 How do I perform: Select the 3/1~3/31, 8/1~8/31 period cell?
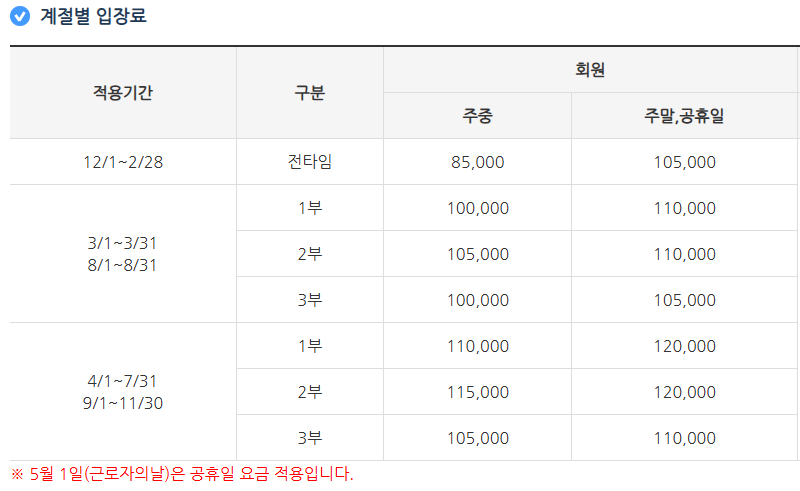click(x=123, y=254)
